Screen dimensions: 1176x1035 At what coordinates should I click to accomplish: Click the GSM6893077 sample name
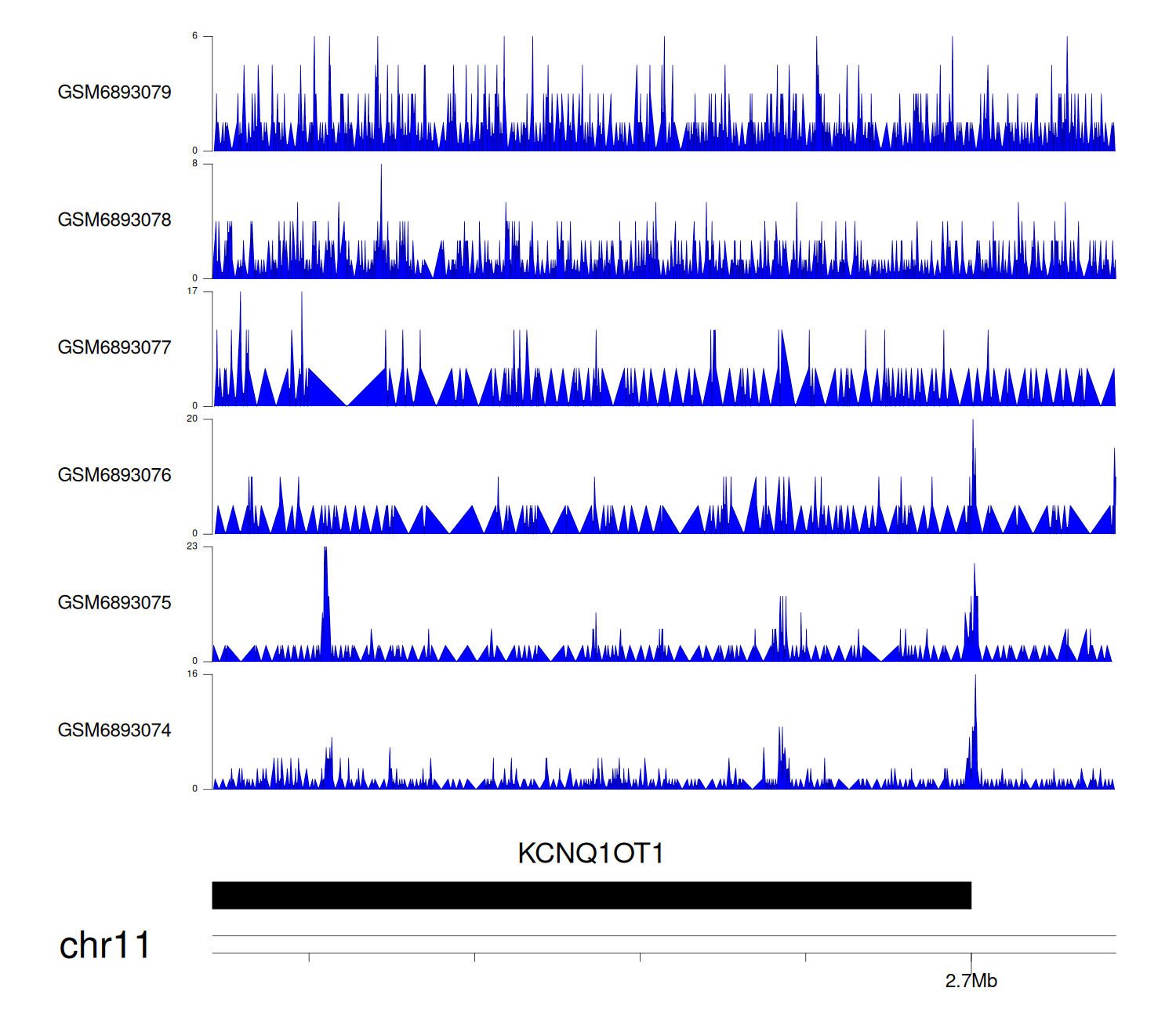114,347
